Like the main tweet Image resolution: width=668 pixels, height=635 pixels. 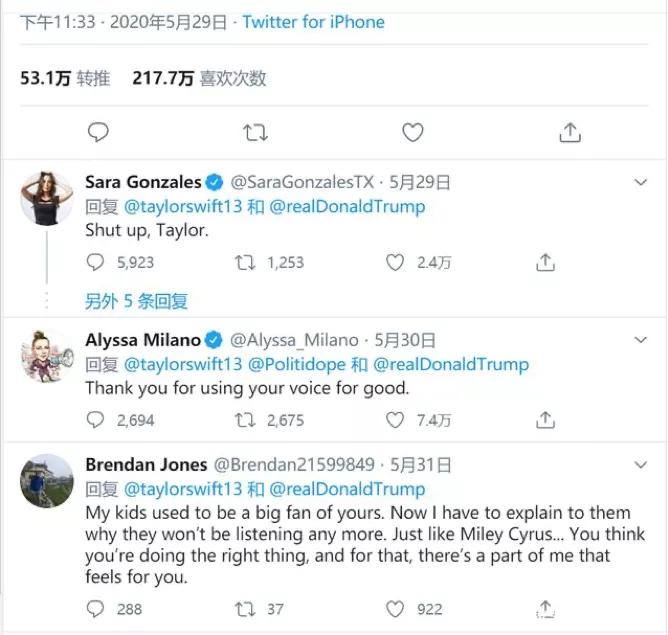[412, 132]
